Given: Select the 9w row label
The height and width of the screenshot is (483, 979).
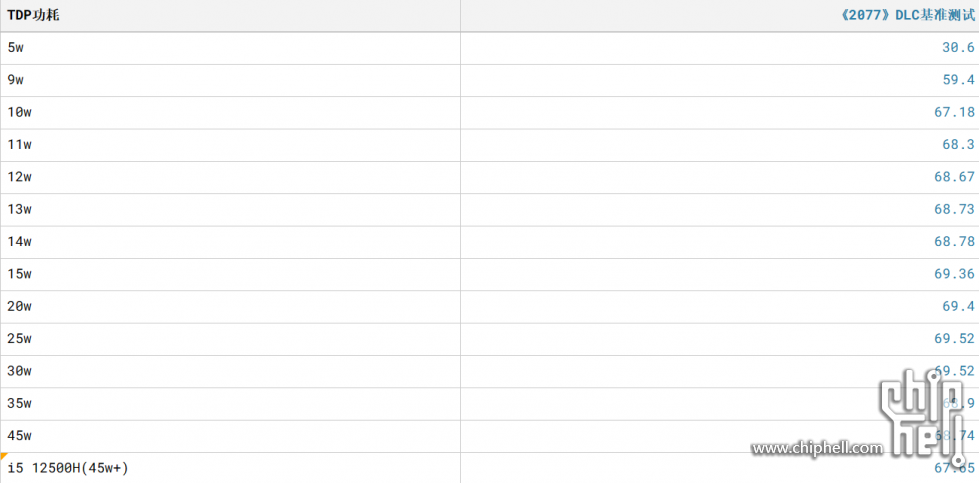Looking at the screenshot, I should (16, 80).
